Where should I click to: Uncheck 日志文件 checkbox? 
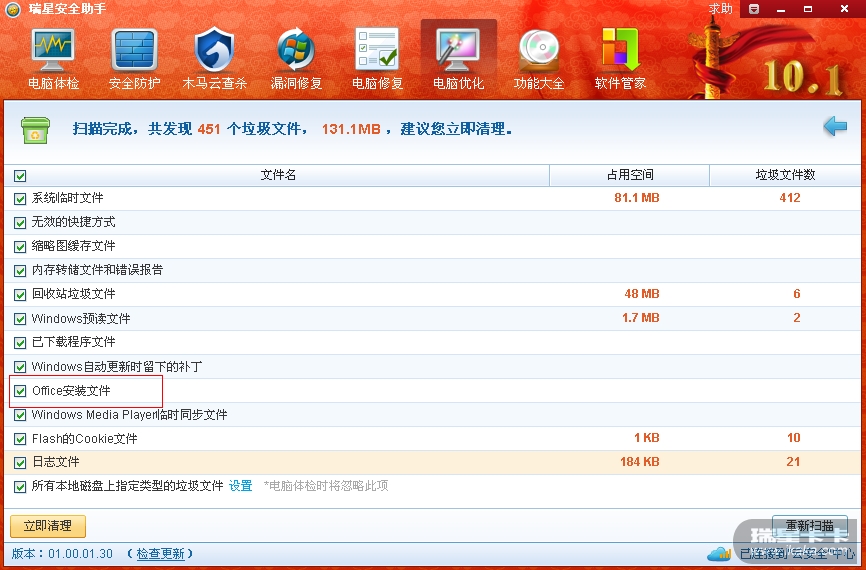tap(20, 462)
